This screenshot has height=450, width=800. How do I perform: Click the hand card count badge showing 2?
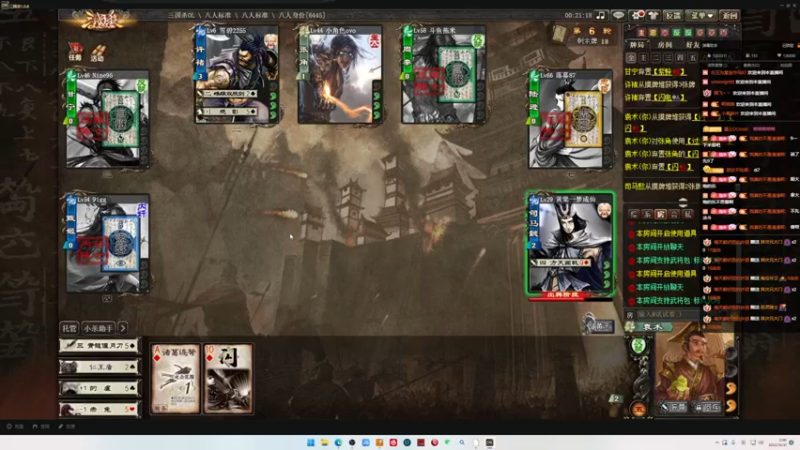(616, 398)
